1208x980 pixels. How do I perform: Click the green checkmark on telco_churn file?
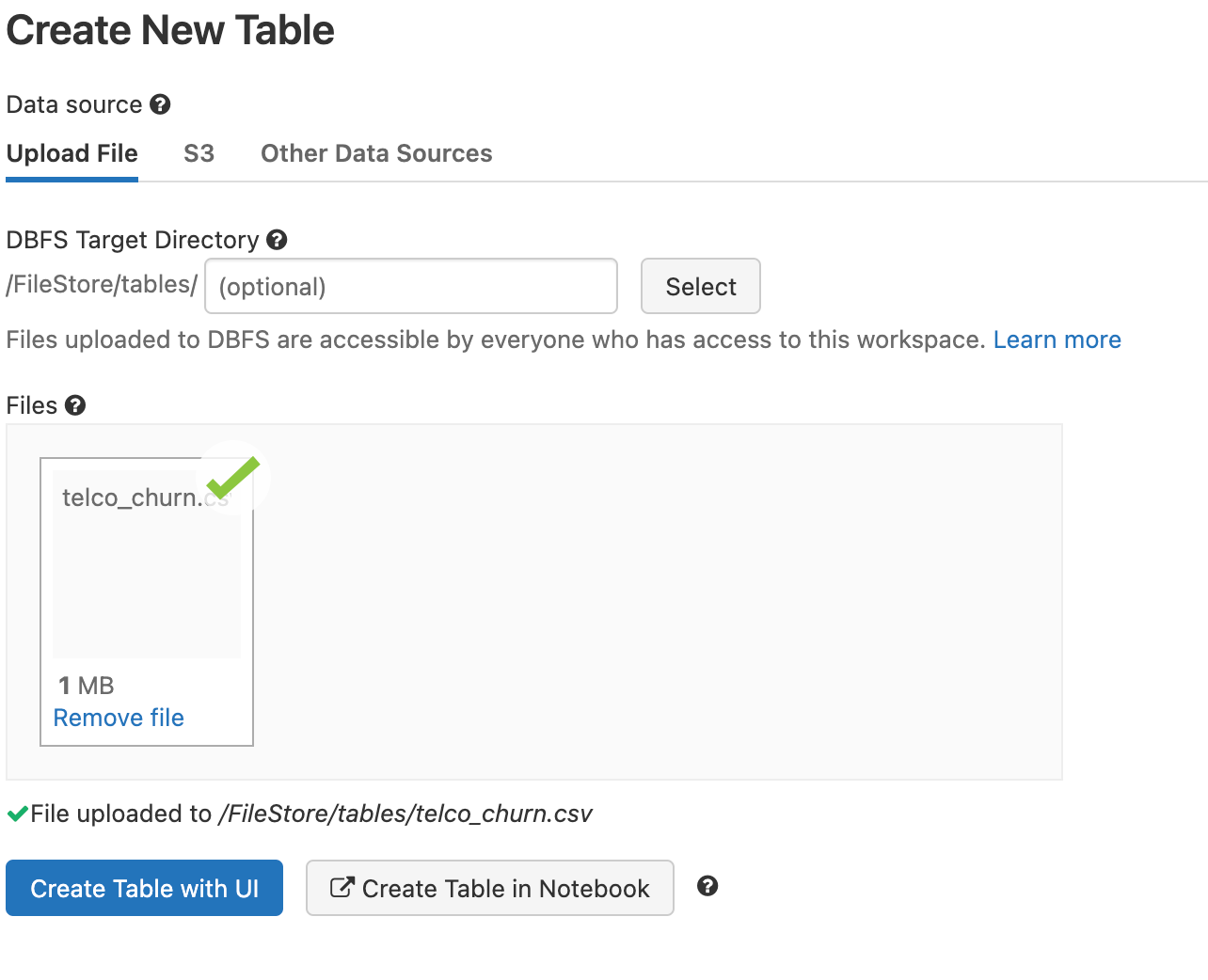click(x=232, y=477)
